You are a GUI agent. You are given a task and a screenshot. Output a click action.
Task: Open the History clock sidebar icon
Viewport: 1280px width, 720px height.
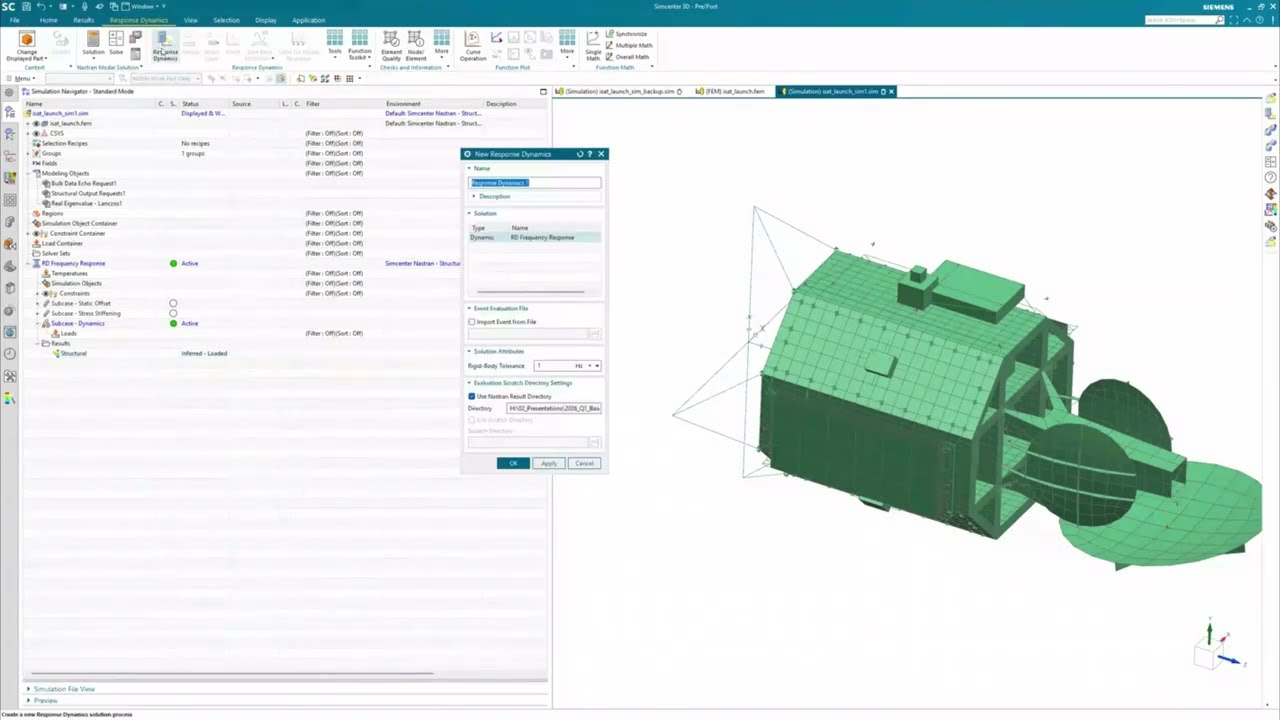10,353
